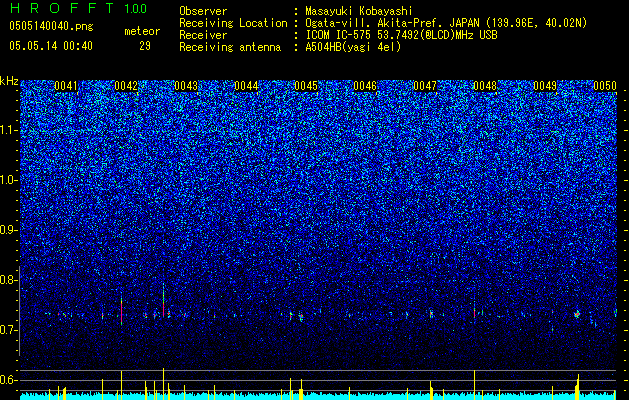
Task: Click the 0042 time marker
Action: click(126, 86)
